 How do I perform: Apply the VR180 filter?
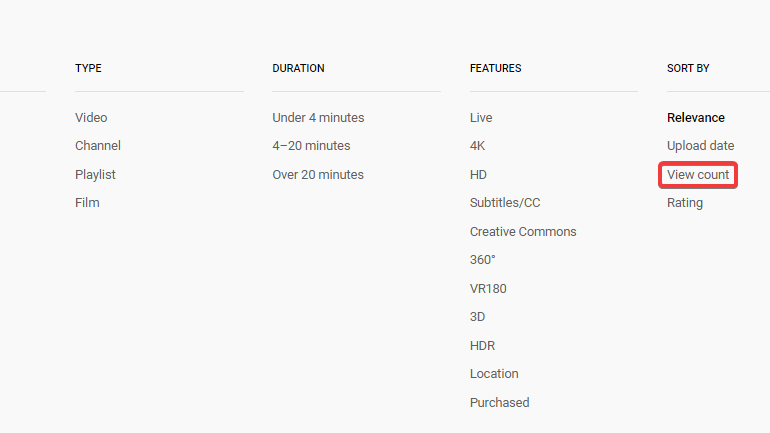[488, 289]
